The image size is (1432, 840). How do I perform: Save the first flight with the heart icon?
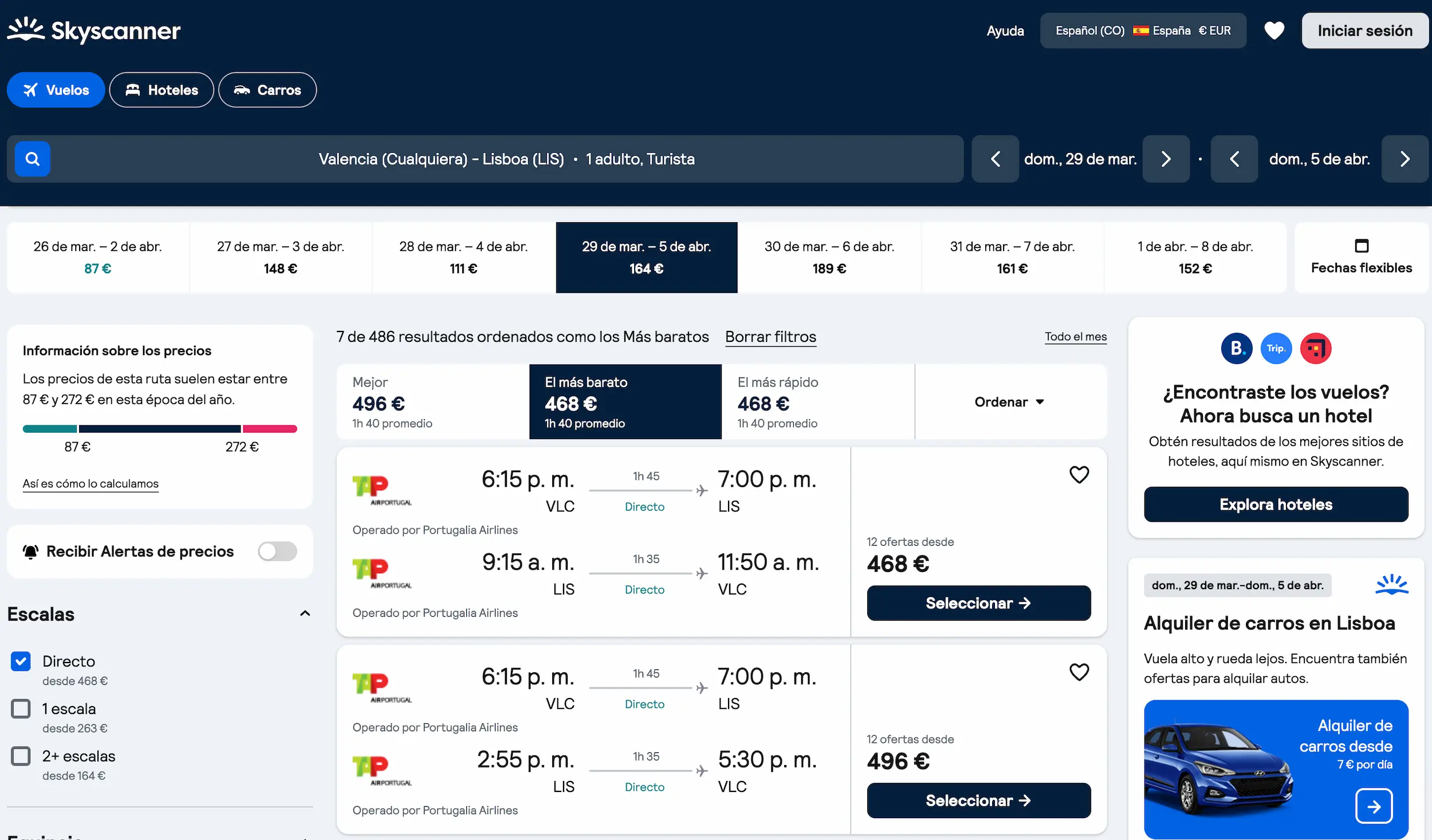pos(1080,474)
